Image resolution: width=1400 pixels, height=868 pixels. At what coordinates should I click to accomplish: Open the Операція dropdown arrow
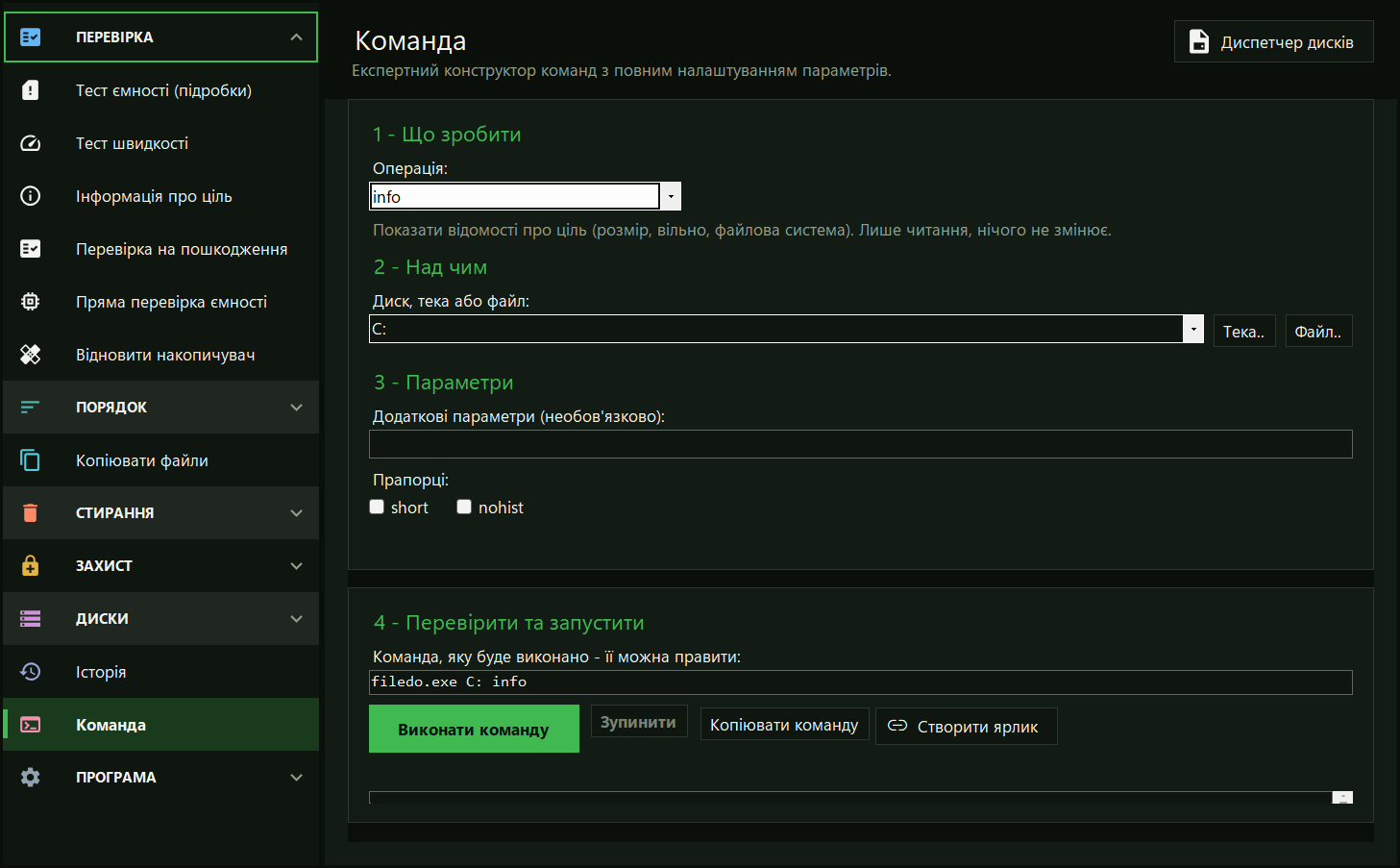coord(671,196)
